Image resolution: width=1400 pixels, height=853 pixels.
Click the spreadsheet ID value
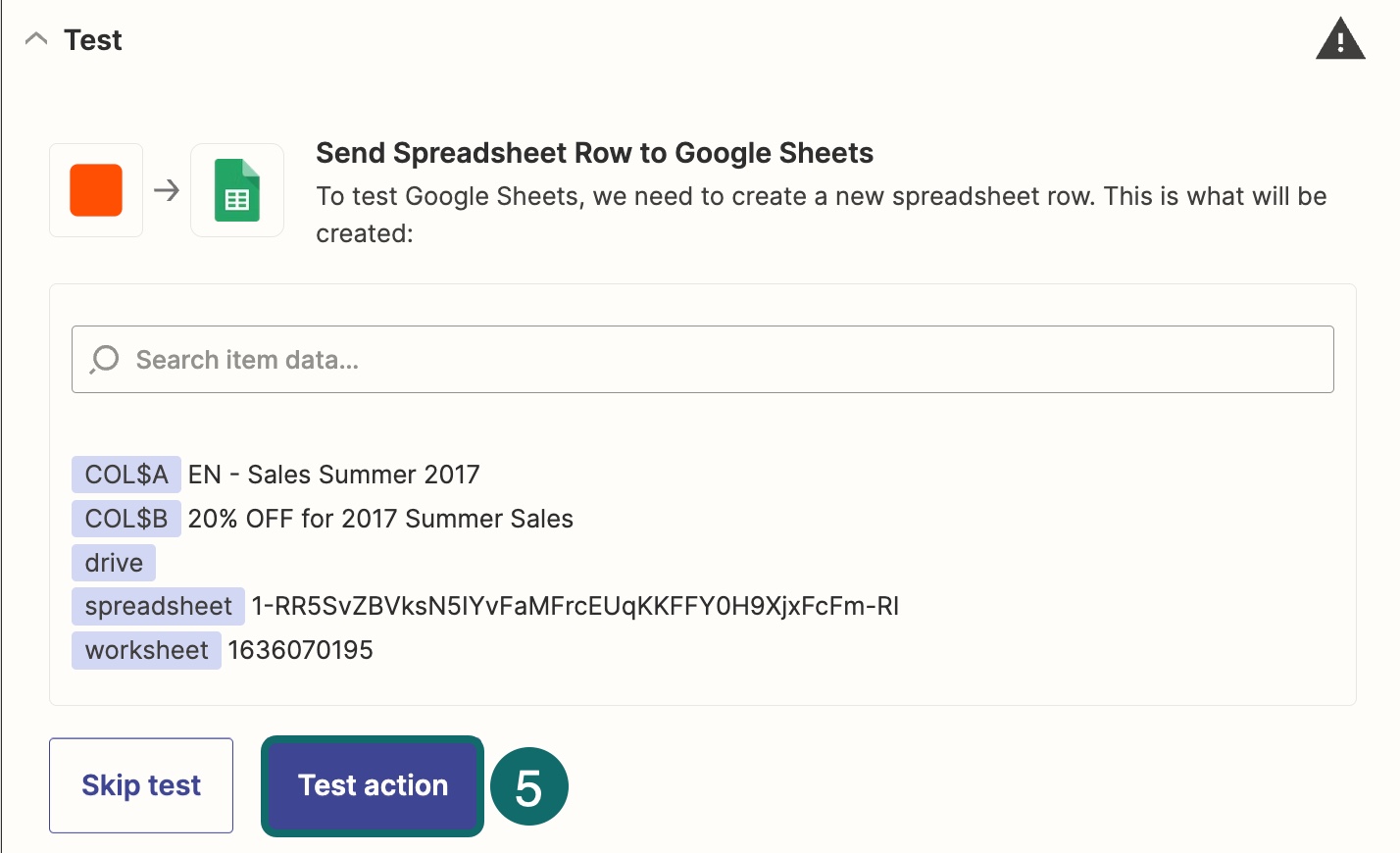(x=575, y=607)
